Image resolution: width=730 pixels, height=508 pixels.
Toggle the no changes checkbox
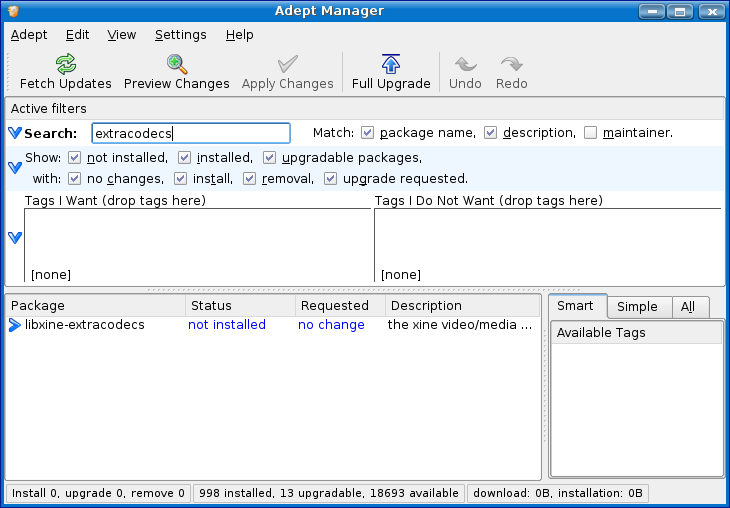[x=74, y=179]
